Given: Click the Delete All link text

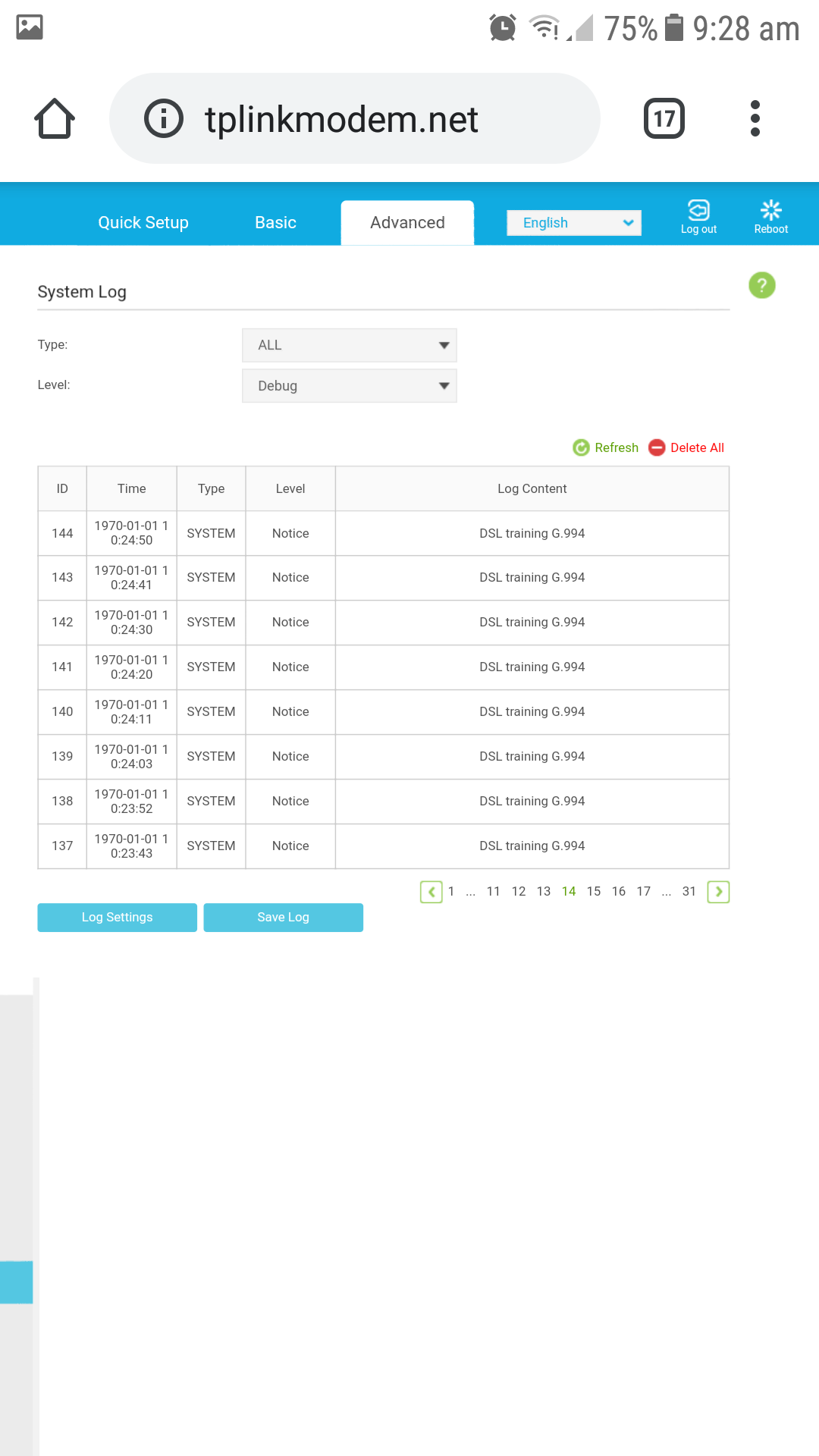Looking at the screenshot, I should pos(697,447).
